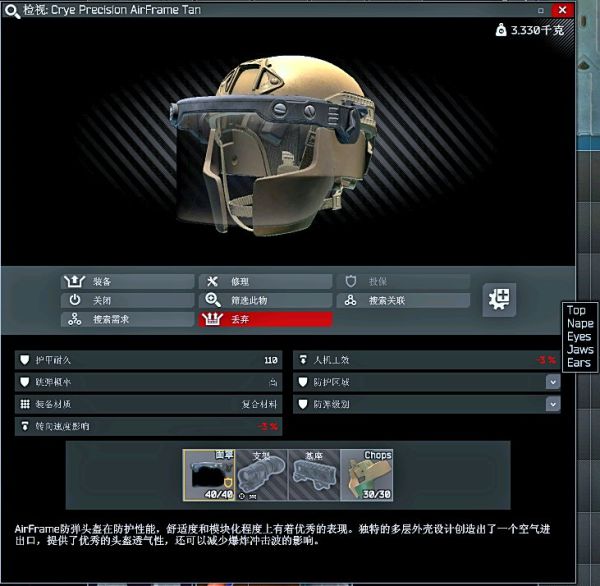Close the inspection window with red X
Viewport: 600px width, 586px height.
point(562,10)
